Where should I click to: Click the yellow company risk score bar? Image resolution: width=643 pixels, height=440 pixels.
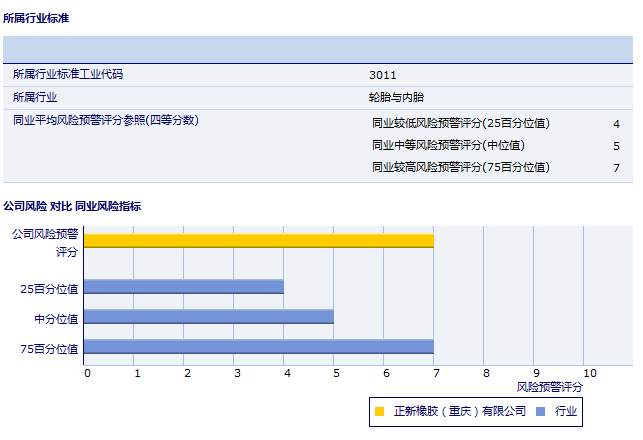[259, 241]
